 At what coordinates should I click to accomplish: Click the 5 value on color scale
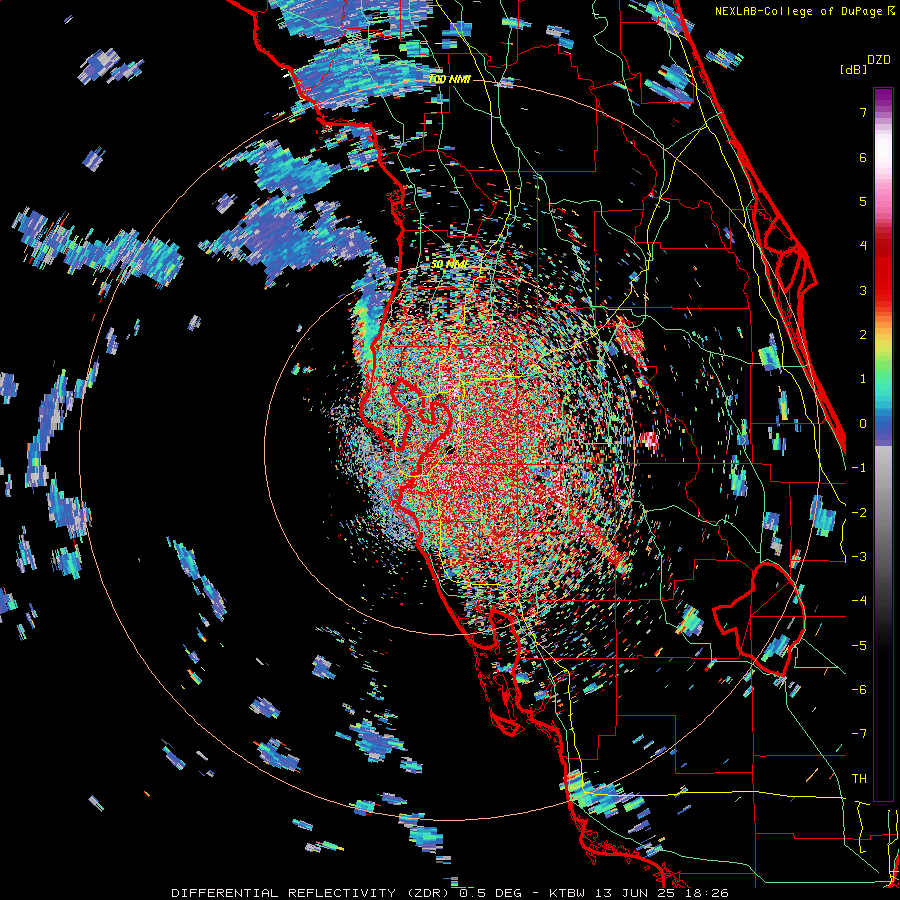pyautogui.click(x=863, y=201)
